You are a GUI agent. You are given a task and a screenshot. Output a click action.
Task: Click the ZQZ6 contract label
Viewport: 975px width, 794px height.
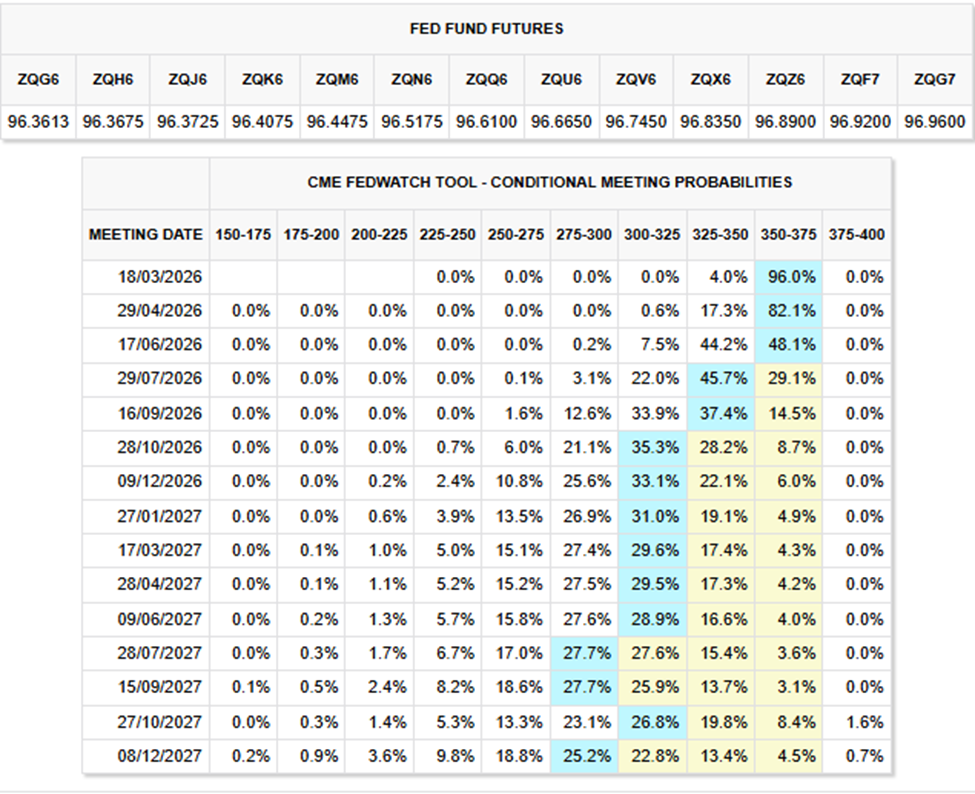point(786,79)
